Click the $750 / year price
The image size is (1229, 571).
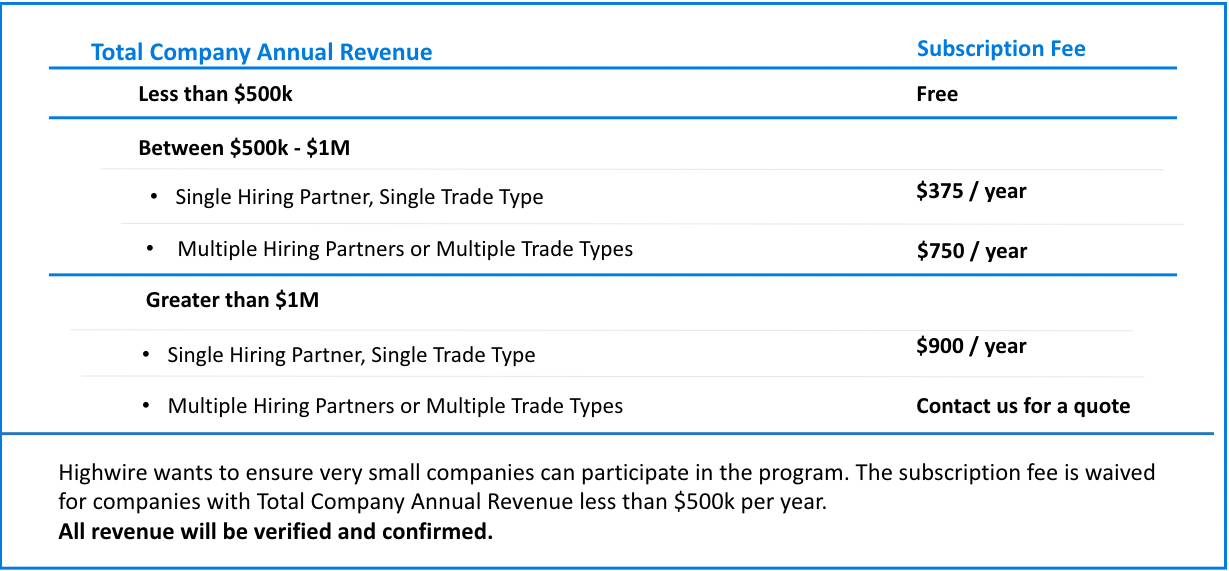click(972, 251)
